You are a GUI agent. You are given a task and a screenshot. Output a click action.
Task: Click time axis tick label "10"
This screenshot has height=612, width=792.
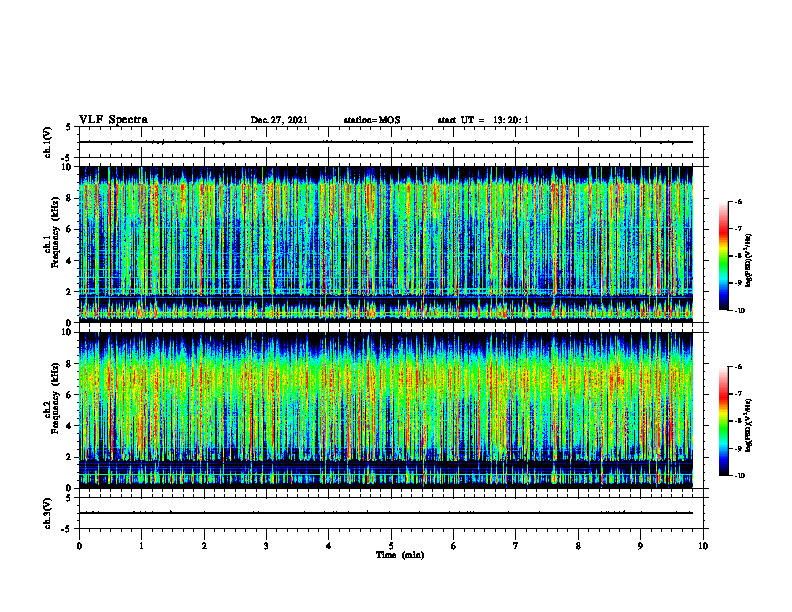703,546
